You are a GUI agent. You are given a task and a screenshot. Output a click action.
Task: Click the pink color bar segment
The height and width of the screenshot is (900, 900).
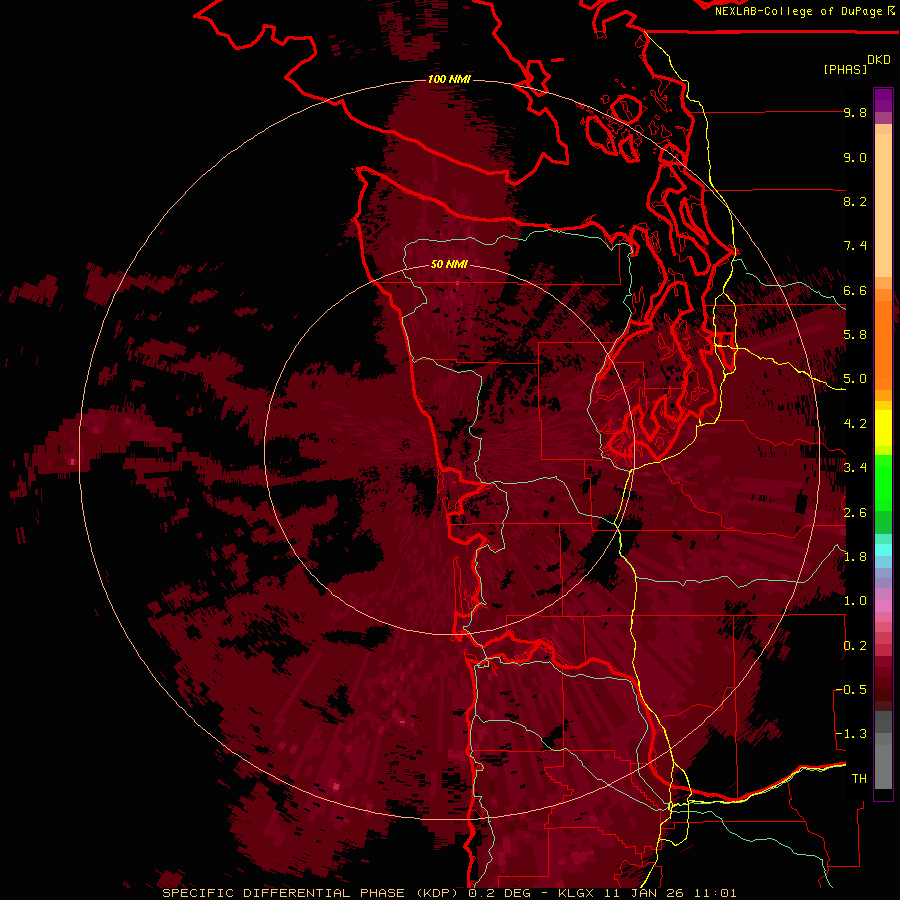[x=883, y=606]
